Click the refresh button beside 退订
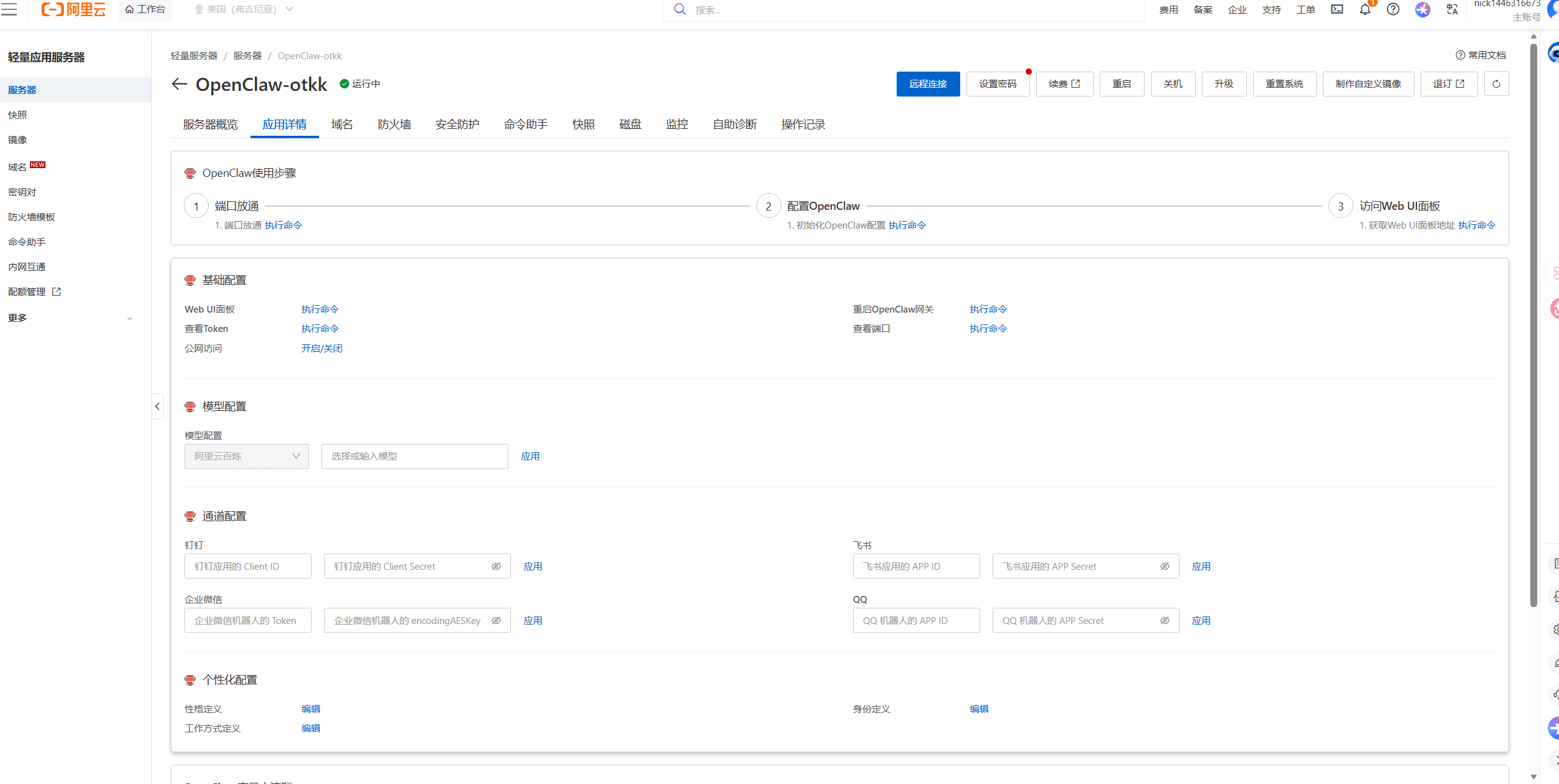This screenshot has height=784, width=1559. point(1496,84)
